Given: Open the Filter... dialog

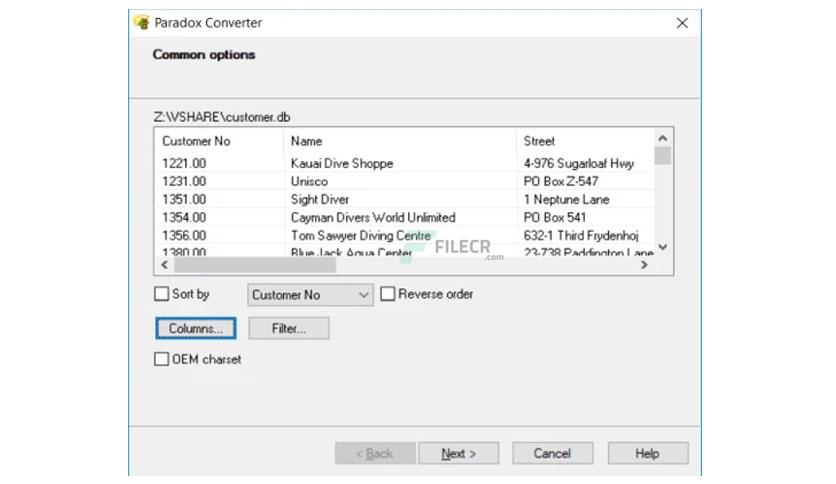Looking at the screenshot, I should click(289, 328).
